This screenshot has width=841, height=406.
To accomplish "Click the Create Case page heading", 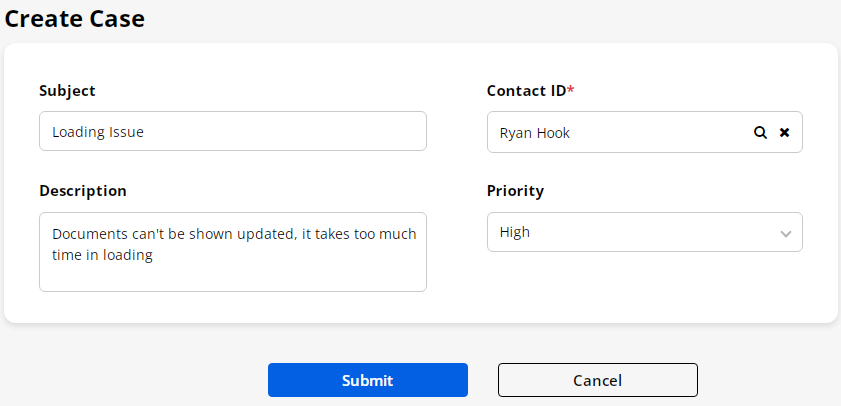I will pyautogui.click(x=75, y=18).
